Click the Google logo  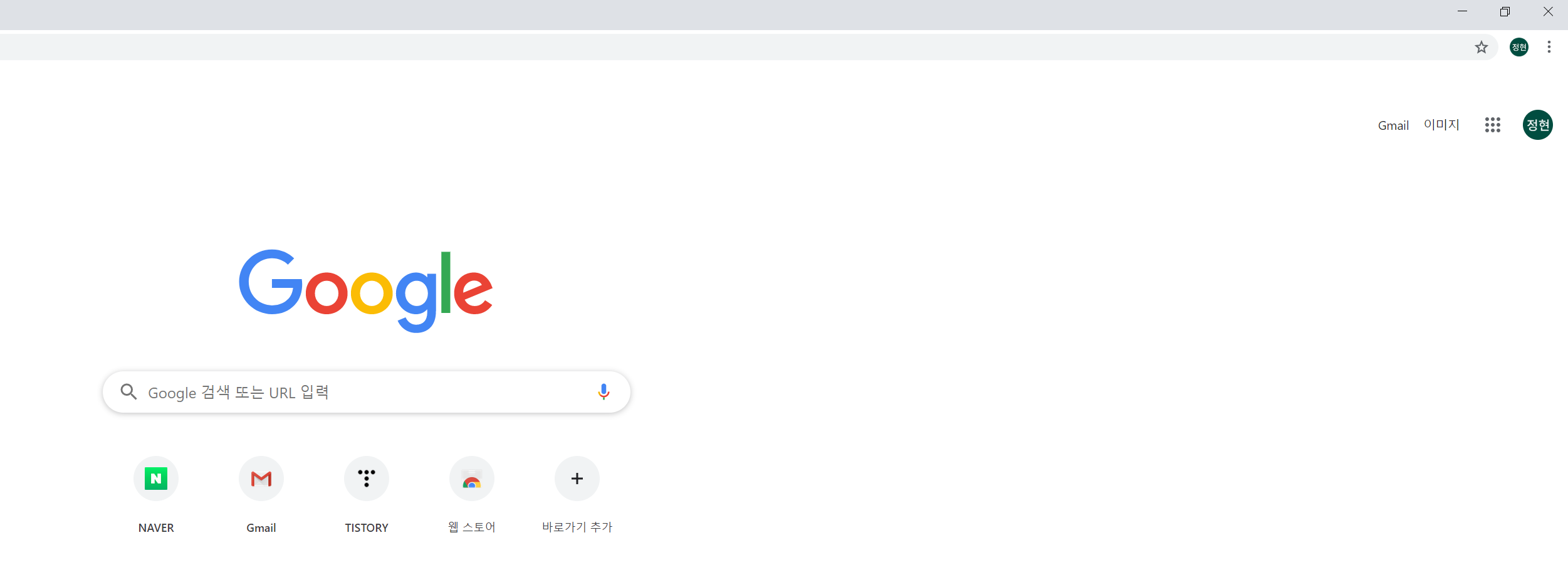(366, 291)
